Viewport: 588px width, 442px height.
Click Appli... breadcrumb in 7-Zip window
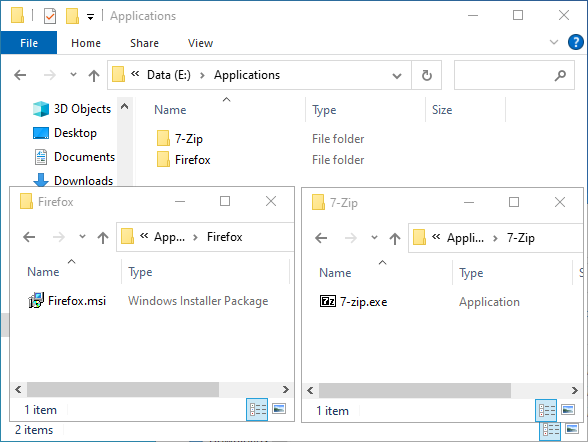pyautogui.click(x=465, y=238)
